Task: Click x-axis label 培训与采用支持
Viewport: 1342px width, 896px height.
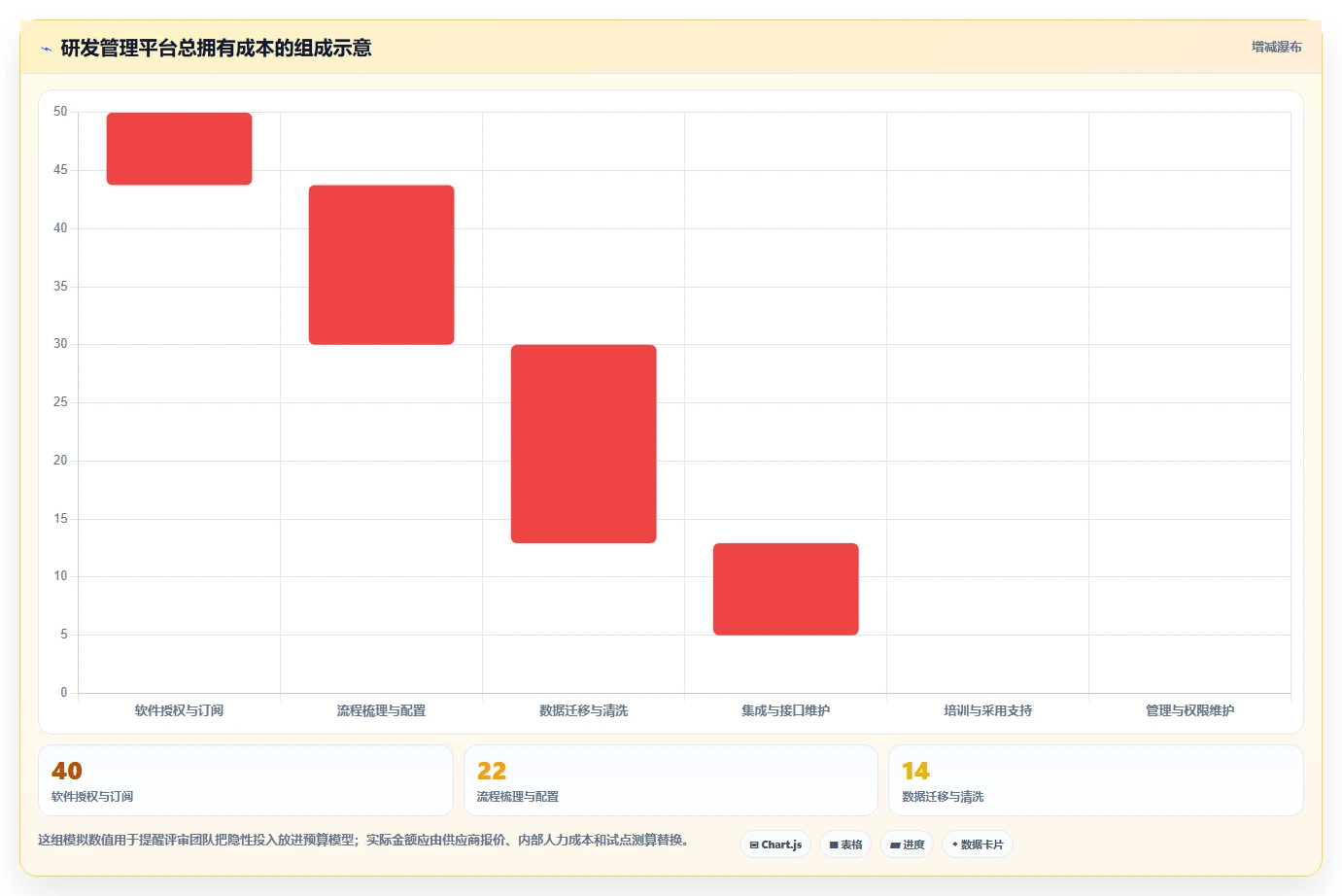Action: click(987, 710)
